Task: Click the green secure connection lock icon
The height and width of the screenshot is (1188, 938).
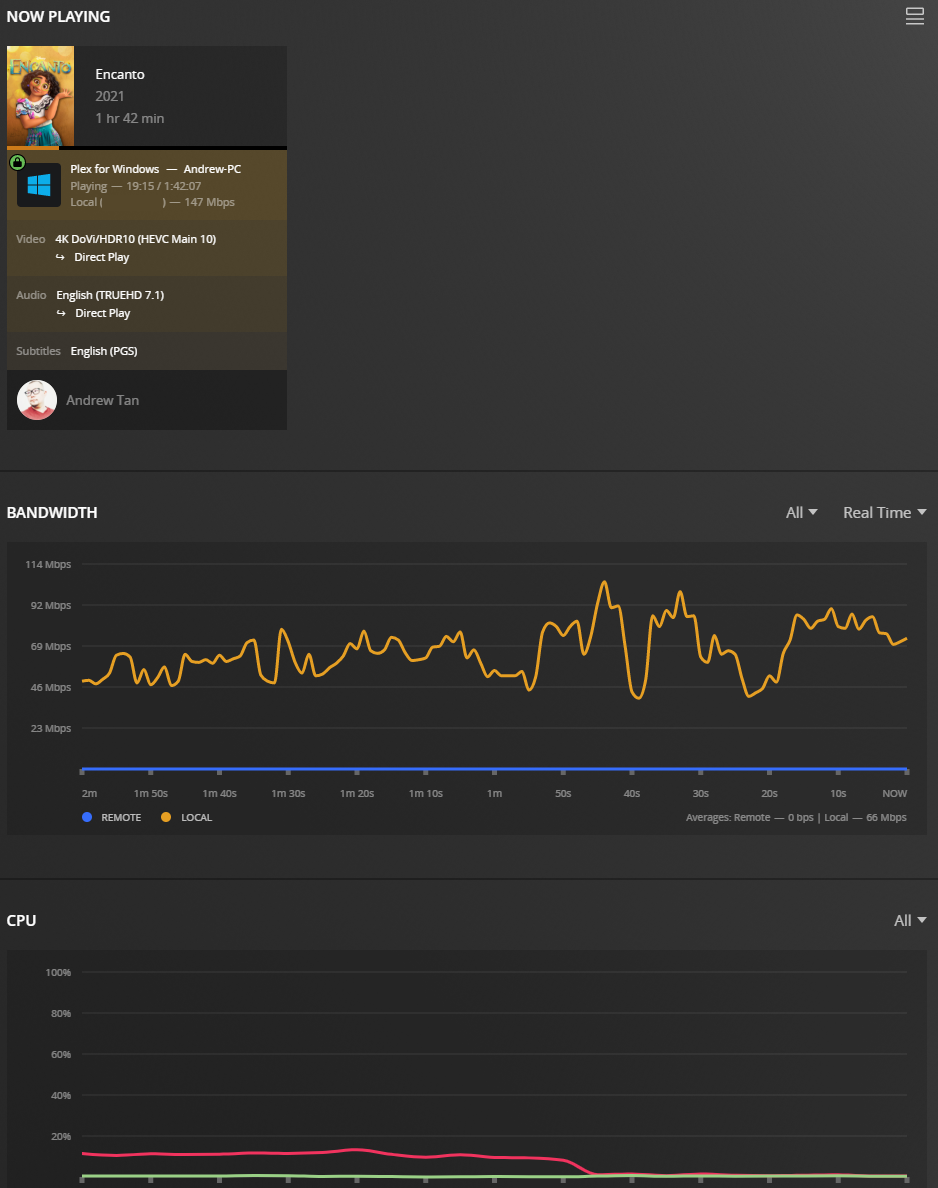Action: [17, 162]
